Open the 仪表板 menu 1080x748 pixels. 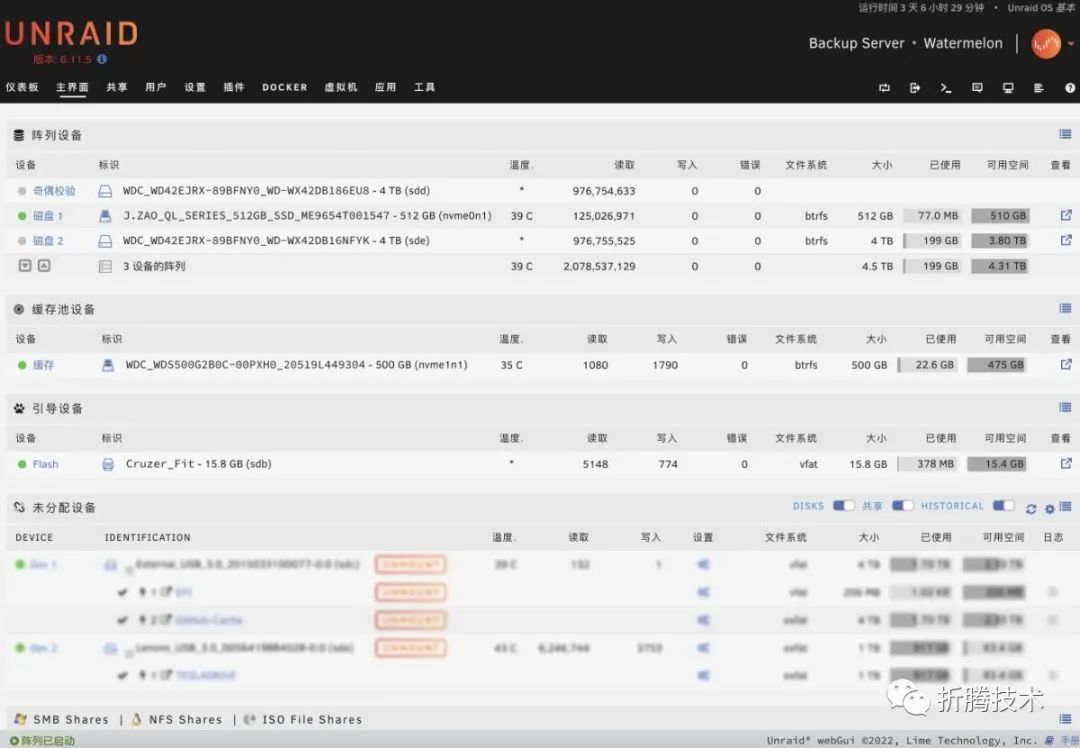22,87
